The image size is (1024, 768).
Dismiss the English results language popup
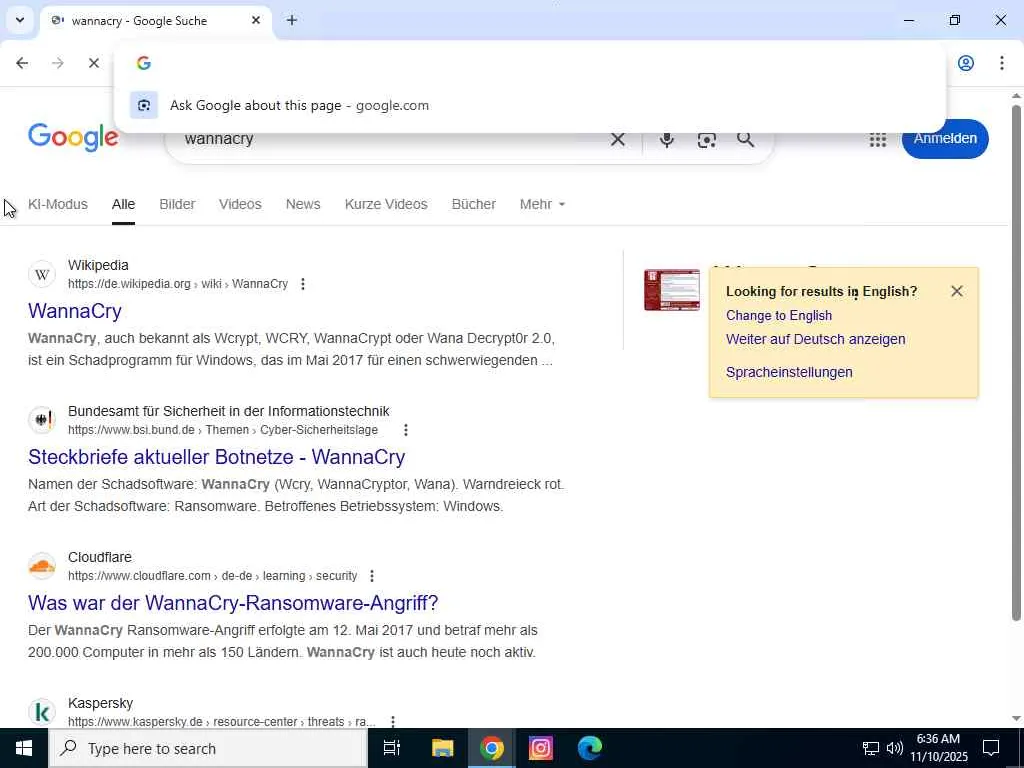tap(957, 291)
